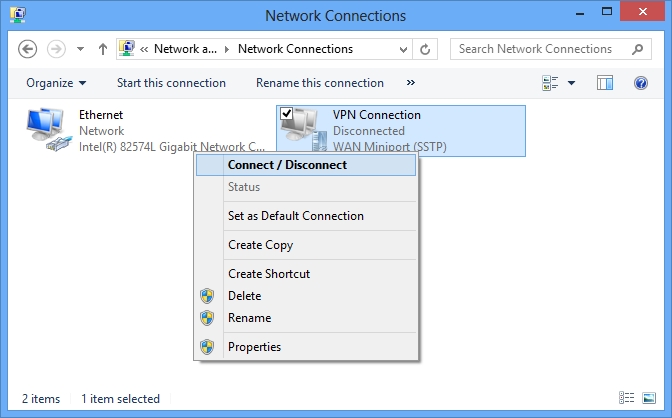Expand the address bar history dropdown
Viewport: 672px width, 418px height.
pos(403,49)
